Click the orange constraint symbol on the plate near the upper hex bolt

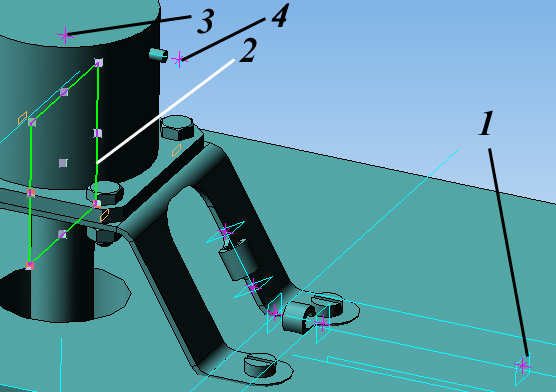(176, 150)
